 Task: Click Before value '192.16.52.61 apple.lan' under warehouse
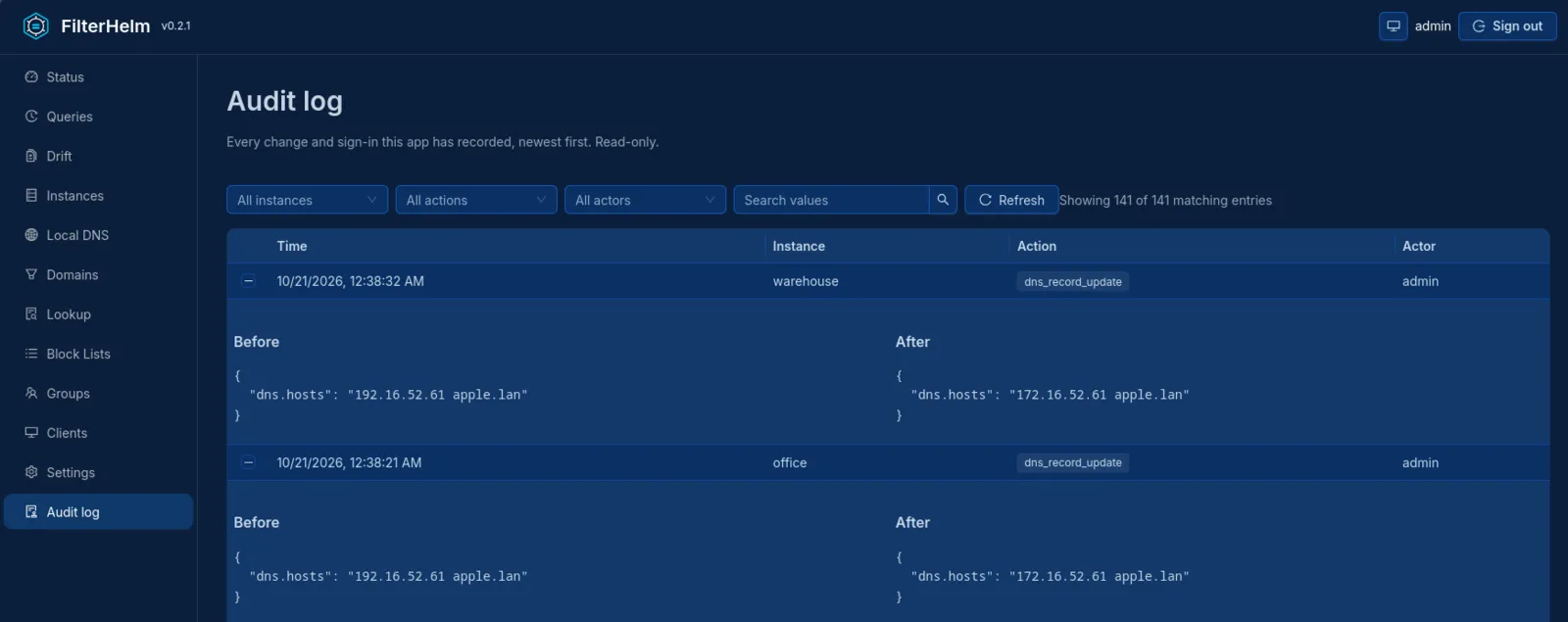(x=437, y=395)
